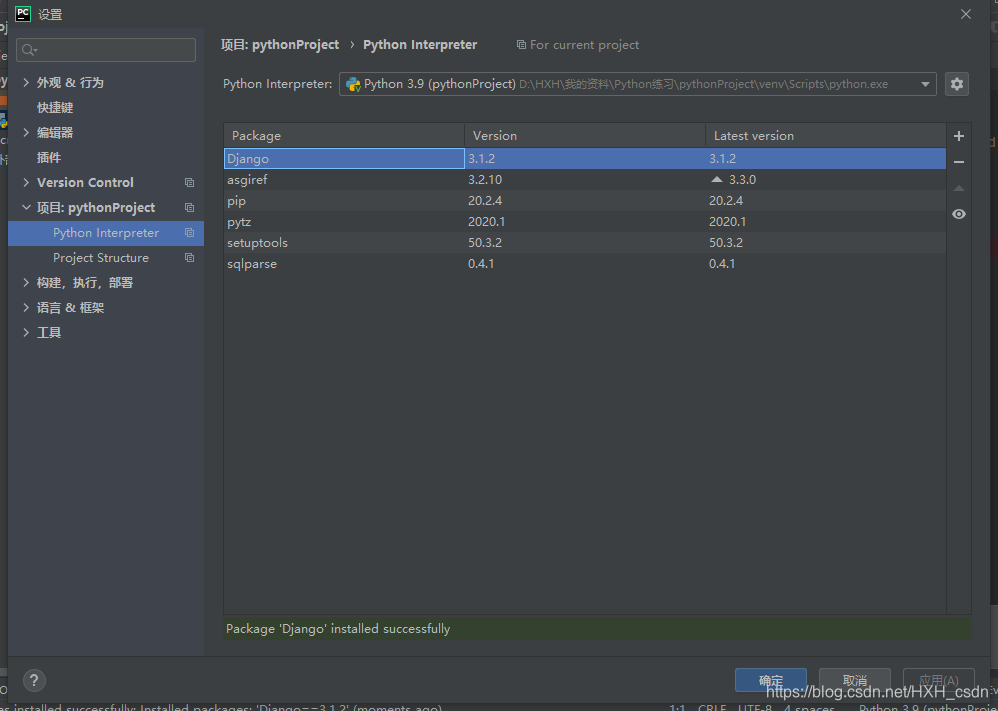The height and width of the screenshot is (711, 998).
Task: Click the gear icon beside the interpreter dropdown
Action: coord(957,84)
